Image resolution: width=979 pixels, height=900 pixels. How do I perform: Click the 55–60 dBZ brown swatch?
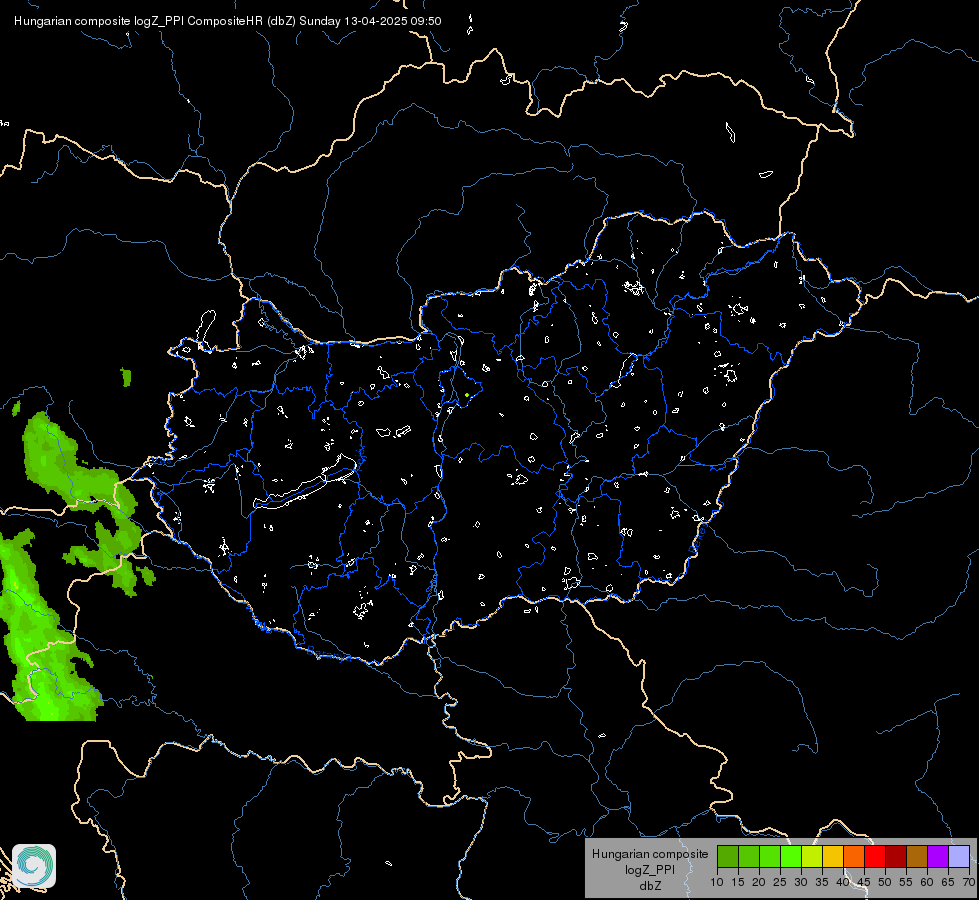(917, 856)
